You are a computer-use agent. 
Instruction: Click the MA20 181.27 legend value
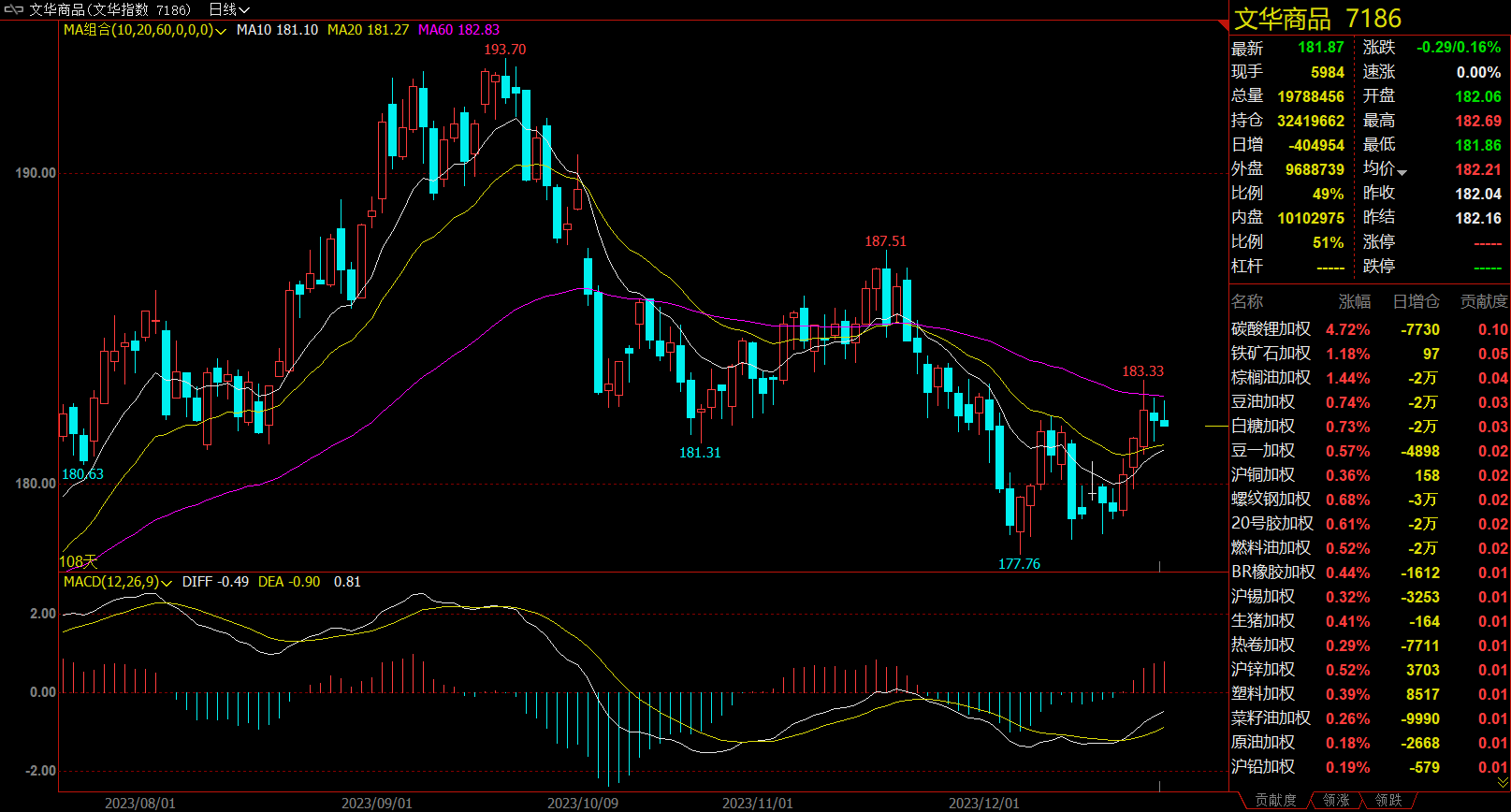pos(368,30)
